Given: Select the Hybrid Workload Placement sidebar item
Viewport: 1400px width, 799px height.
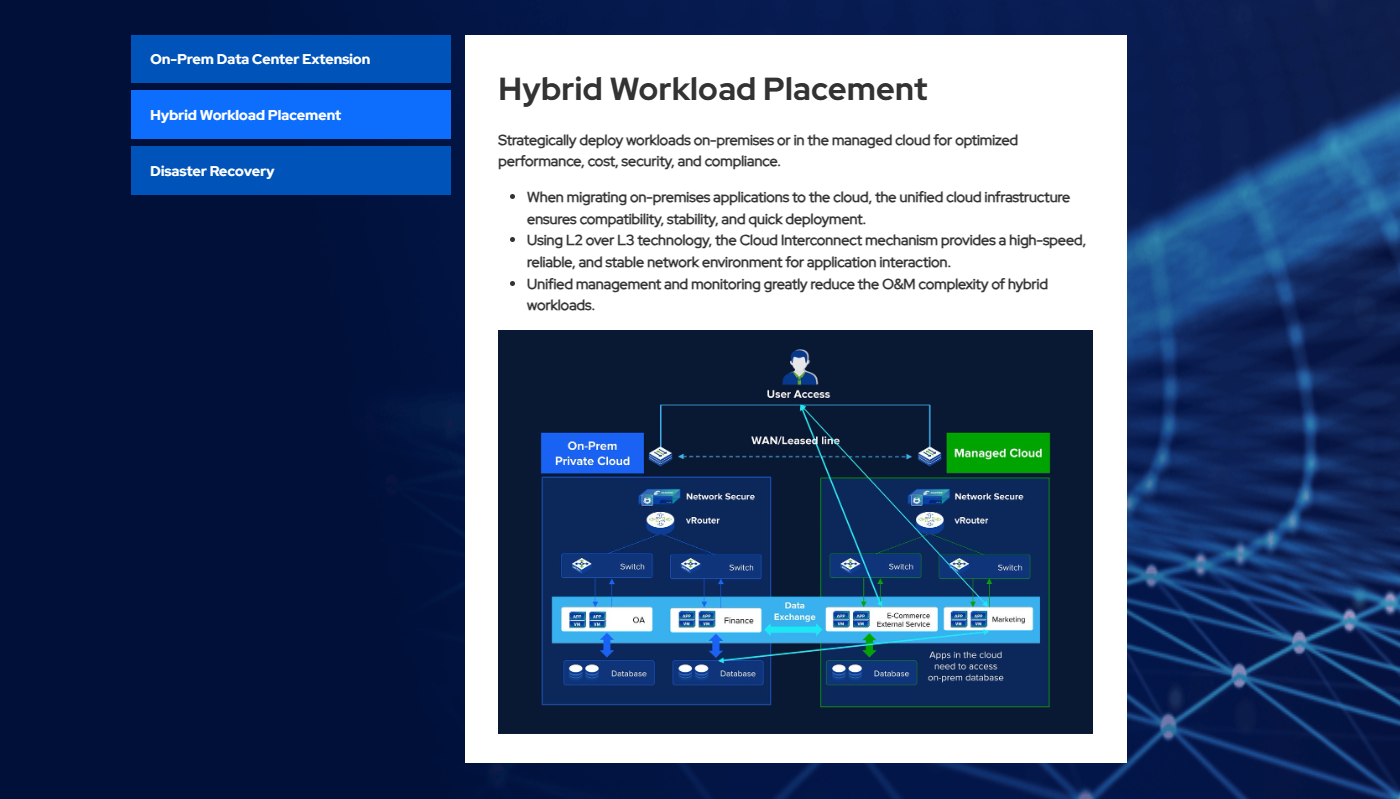Looking at the screenshot, I should [290, 114].
